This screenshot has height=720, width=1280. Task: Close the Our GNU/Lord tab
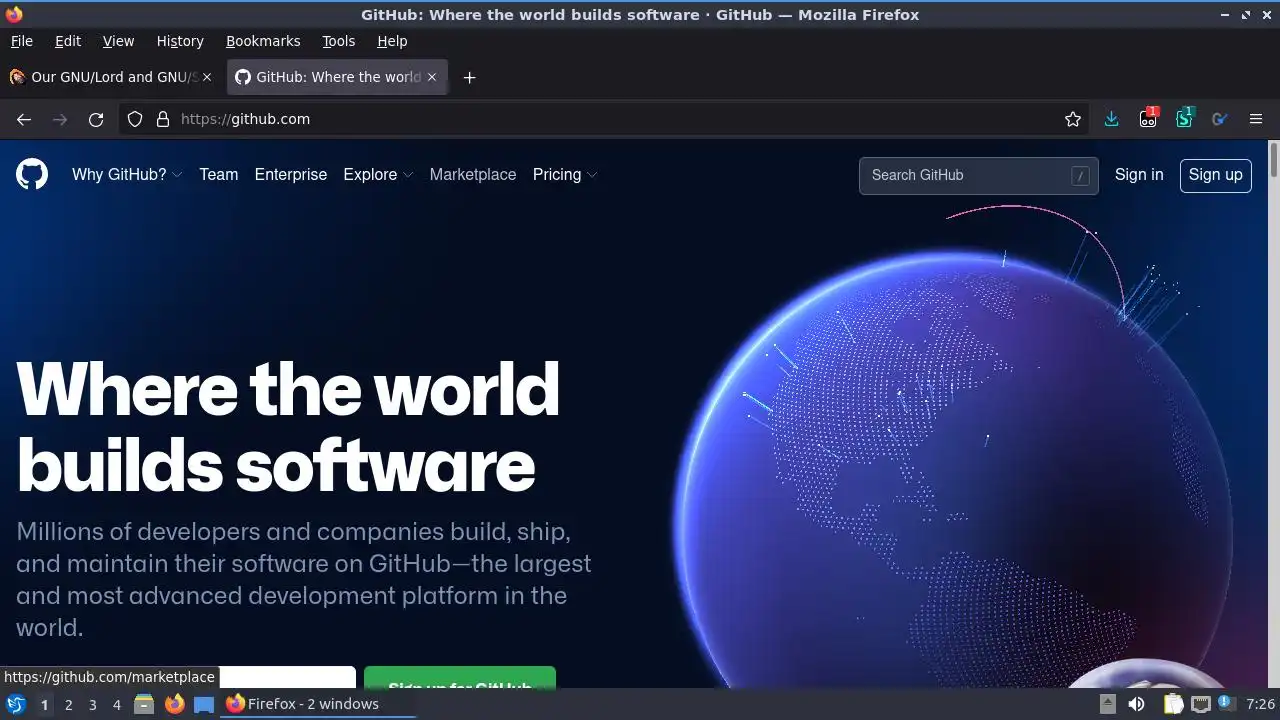click(x=207, y=77)
